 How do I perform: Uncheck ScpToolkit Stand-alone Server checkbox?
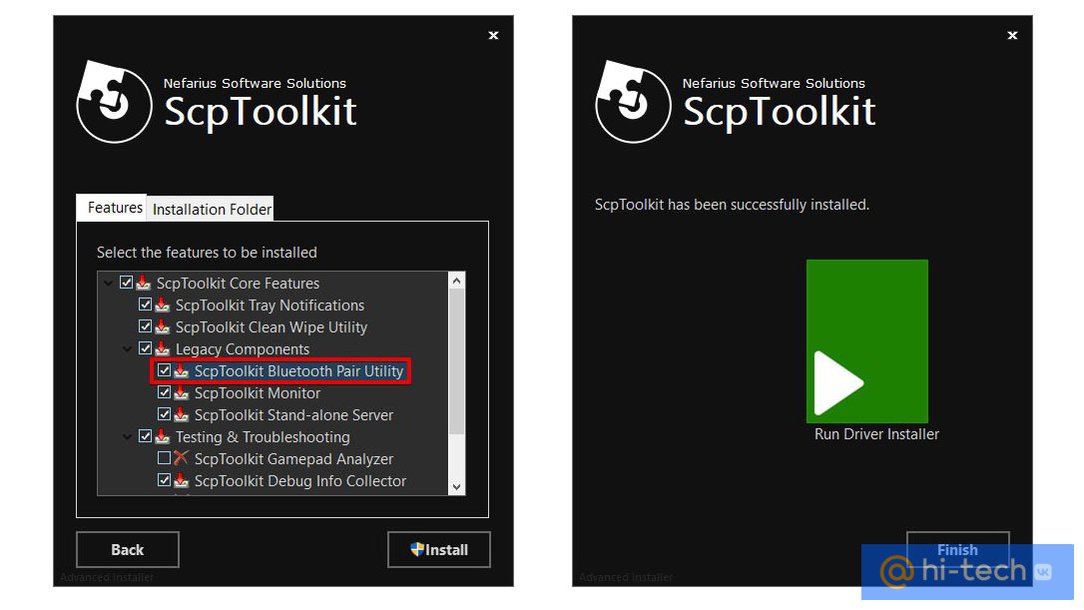pyautogui.click(x=164, y=414)
